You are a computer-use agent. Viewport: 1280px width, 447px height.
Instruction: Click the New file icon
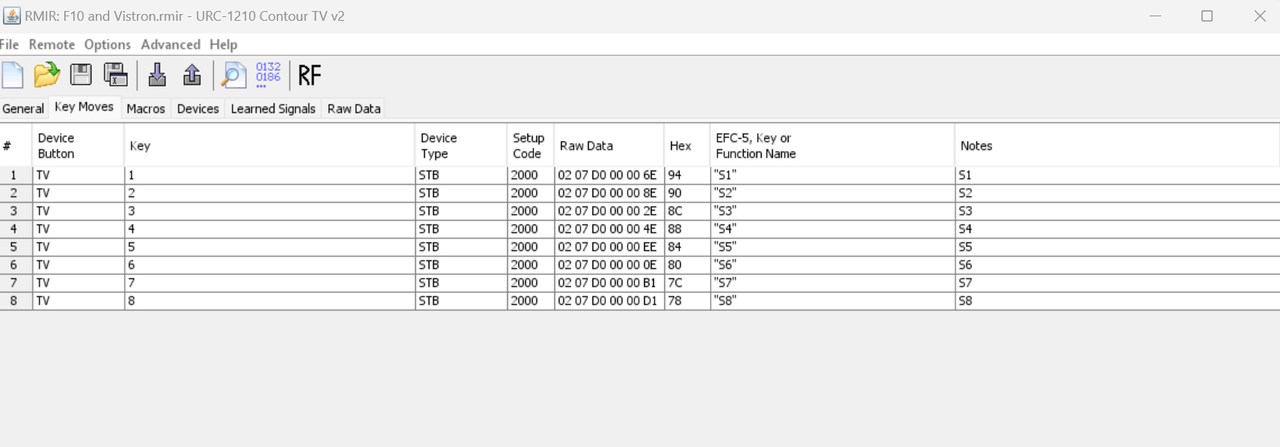click(x=12, y=75)
